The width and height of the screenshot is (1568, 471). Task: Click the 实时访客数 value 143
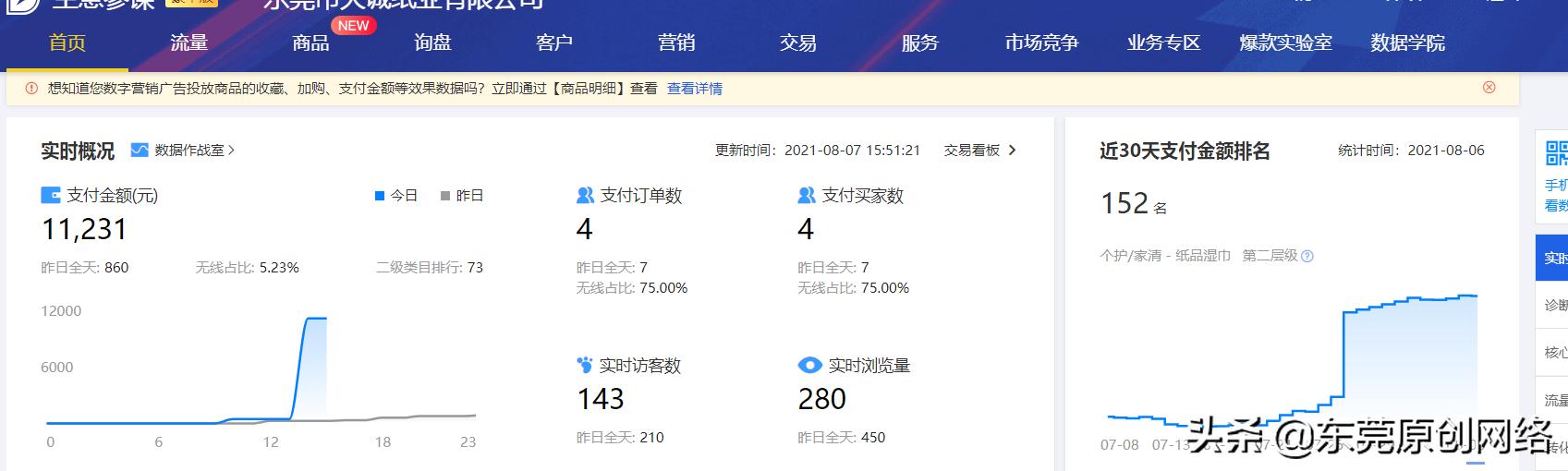pyautogui.click(x=601, y=399)
